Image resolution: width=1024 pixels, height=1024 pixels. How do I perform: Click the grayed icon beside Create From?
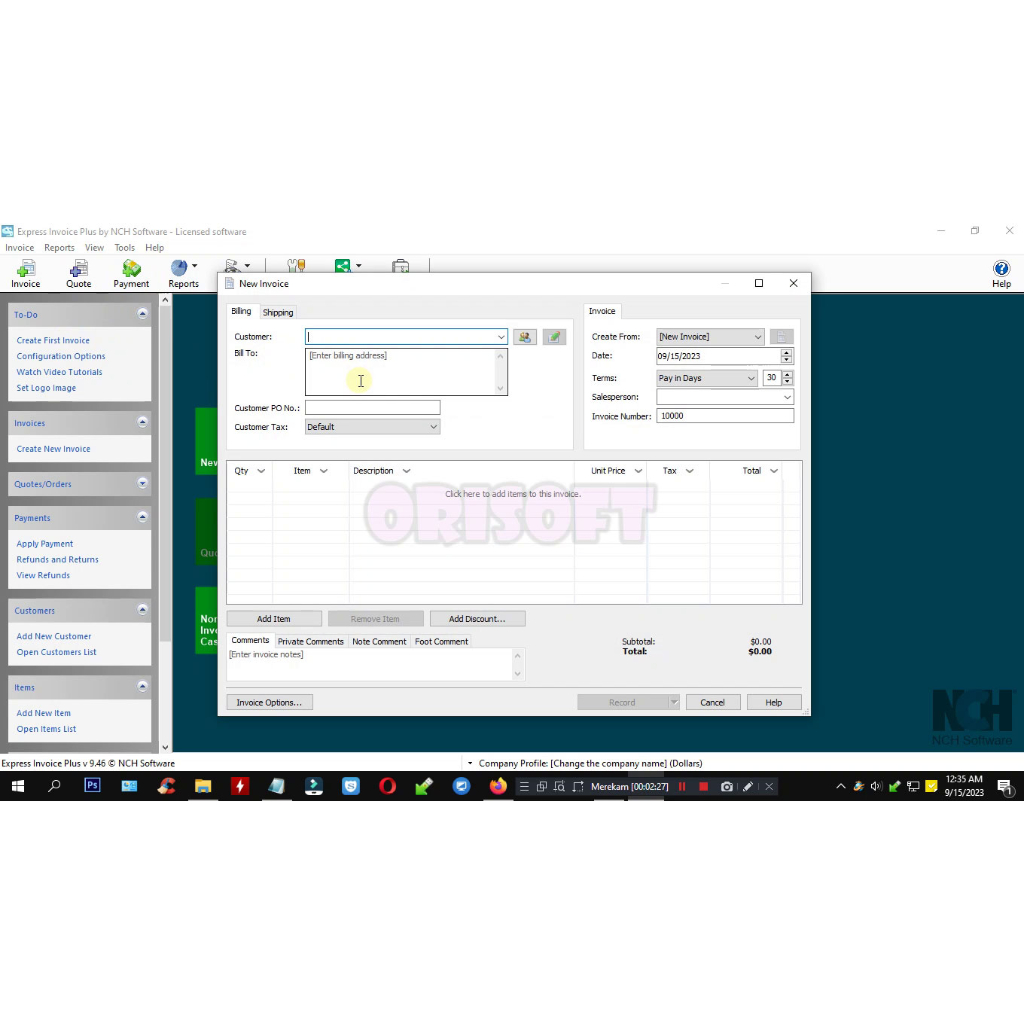[781, 337]
